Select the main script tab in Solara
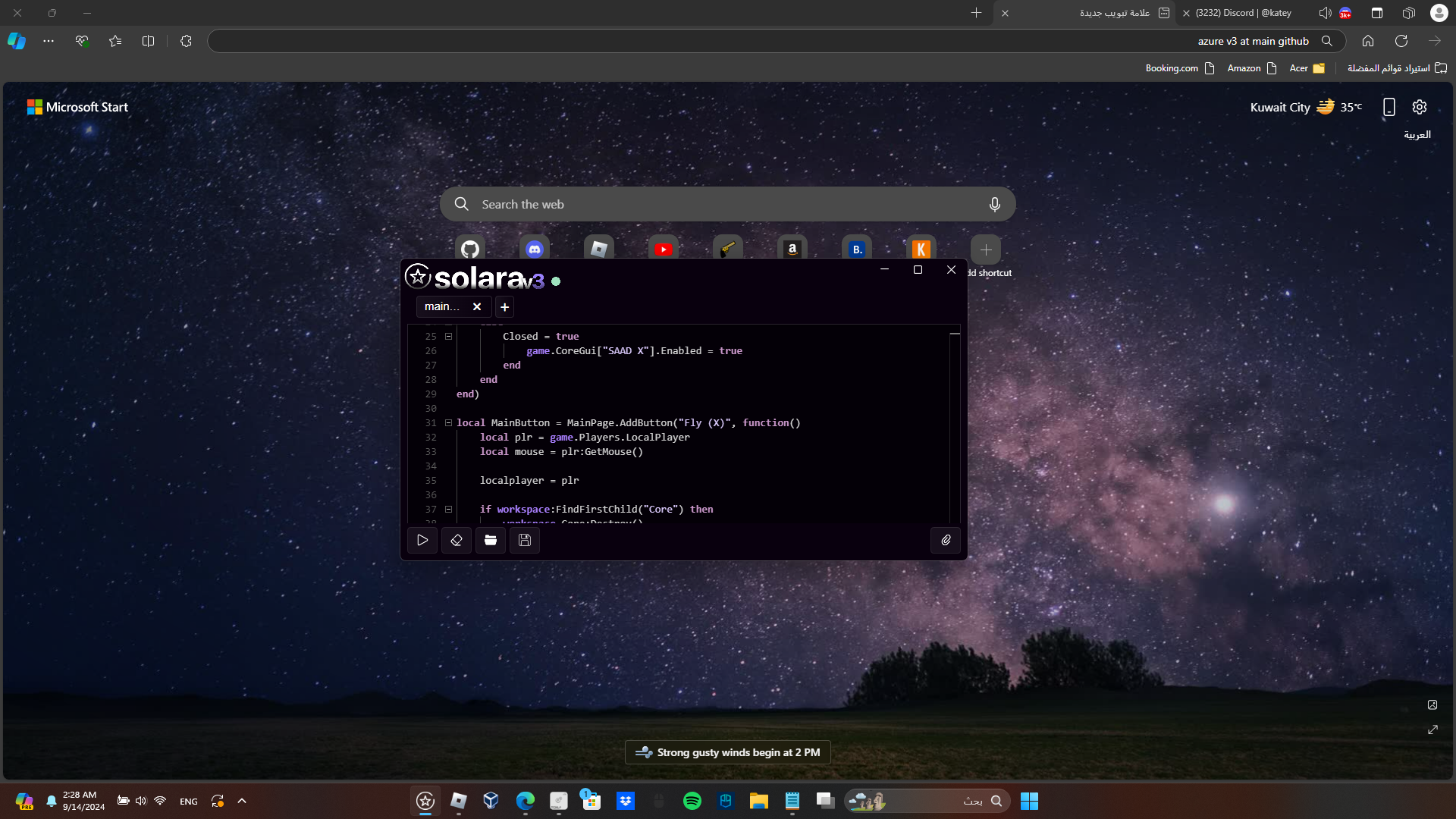Image resolution: width=1456 pixels, height=819 pixels. (x=442, y=307)
